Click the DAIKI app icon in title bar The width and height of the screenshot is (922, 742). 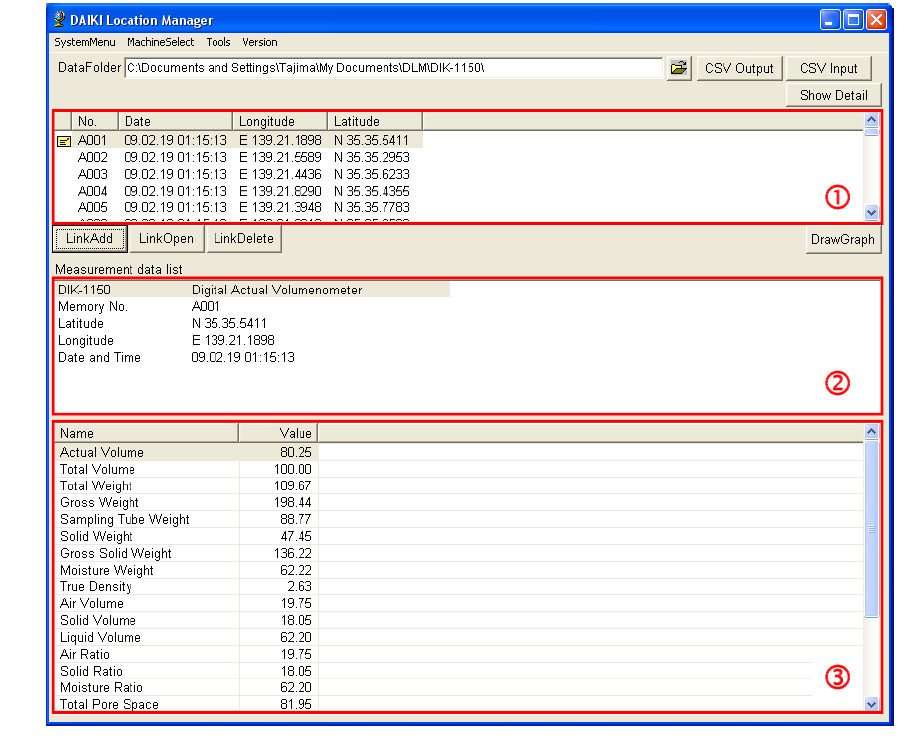click(60, 20)
